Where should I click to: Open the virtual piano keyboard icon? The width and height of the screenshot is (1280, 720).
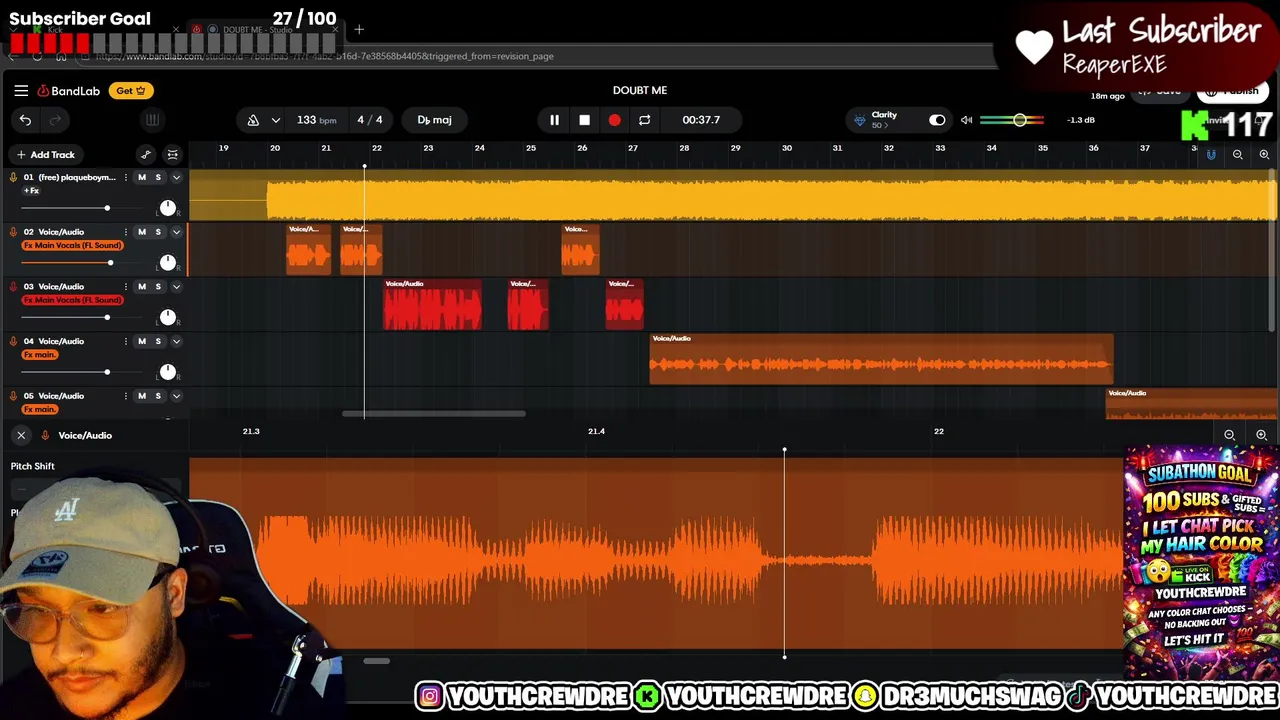[152, 120]
